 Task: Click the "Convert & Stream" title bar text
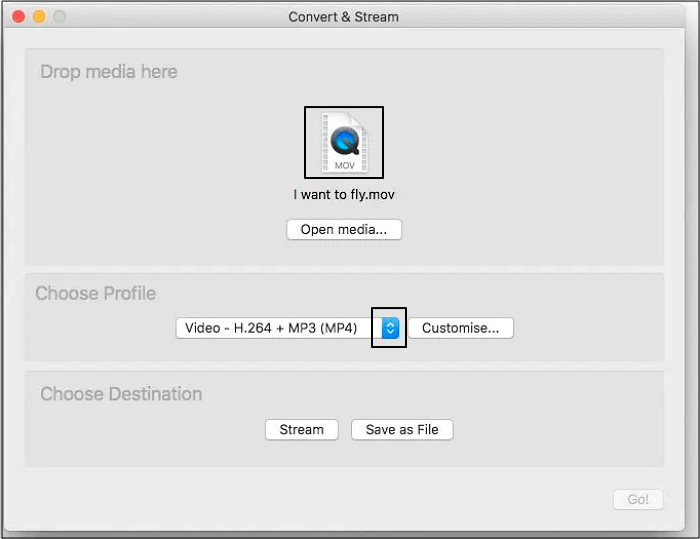343,17
